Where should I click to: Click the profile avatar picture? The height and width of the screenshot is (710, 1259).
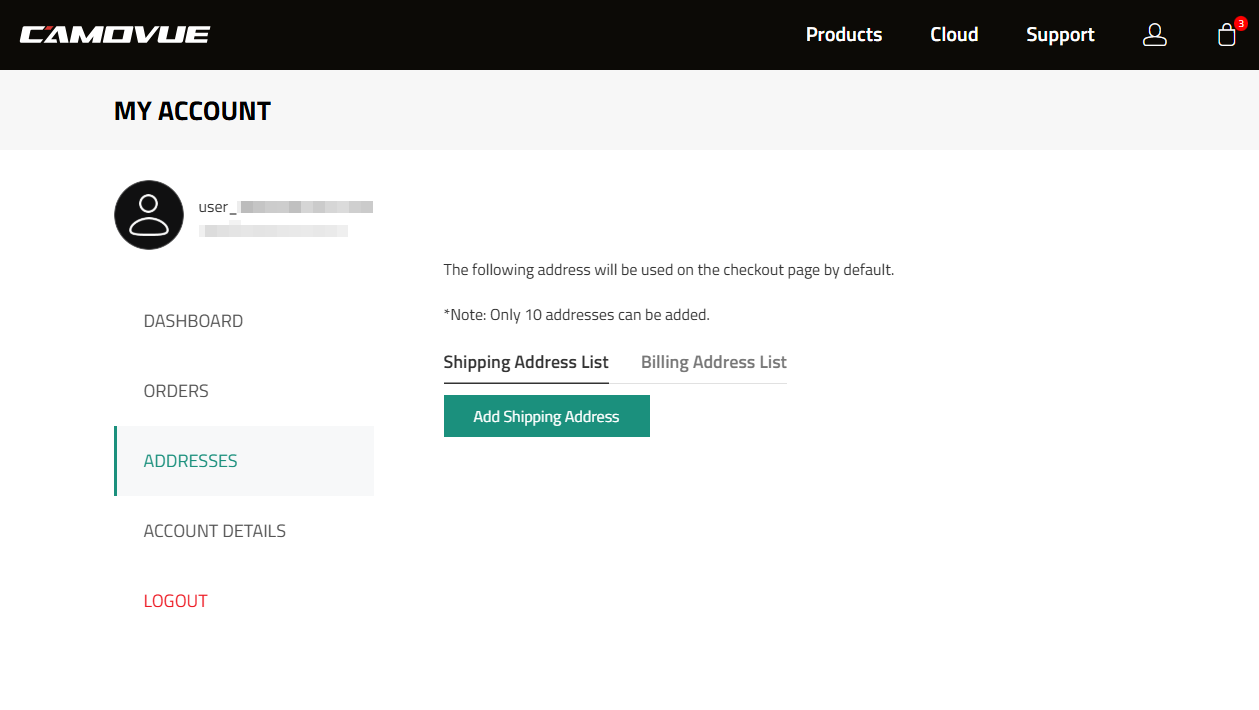(x=149, y=215)
